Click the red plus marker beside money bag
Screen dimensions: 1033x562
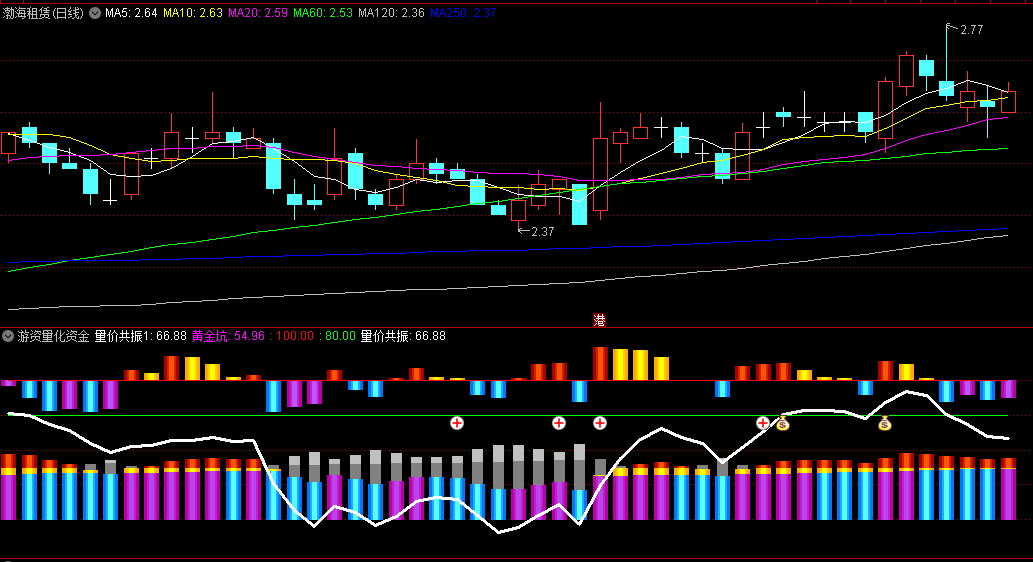(763, 423)
